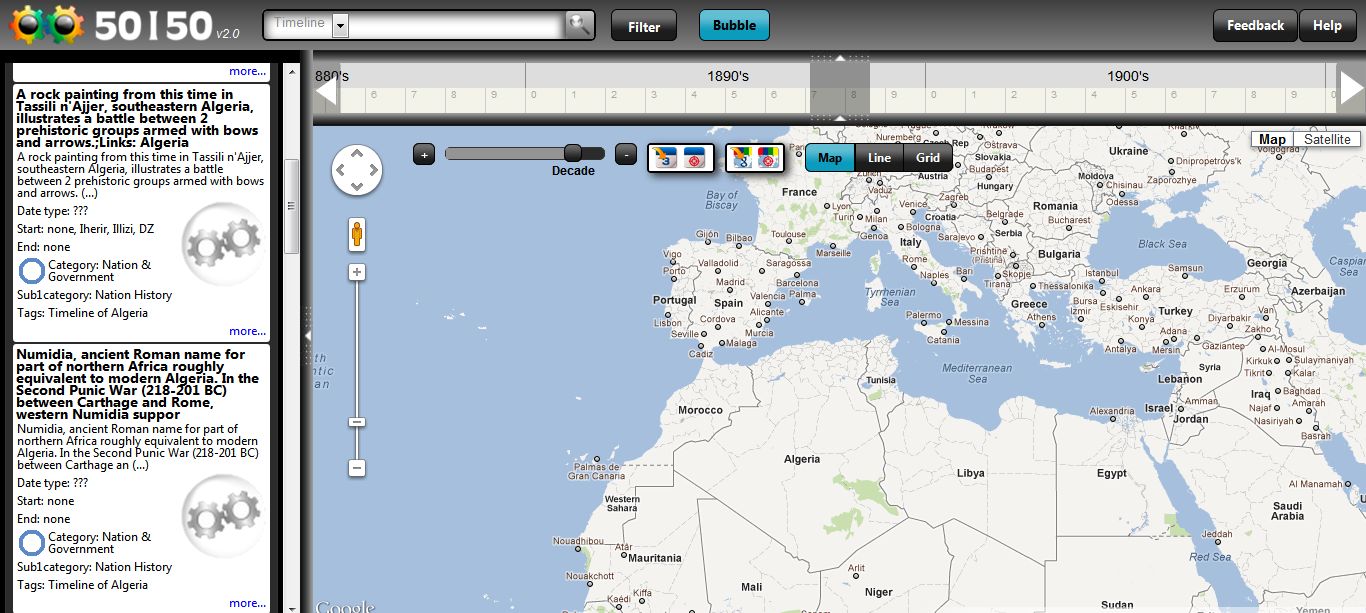Pan the map up with the arrow control
This screenshot has height=613, width=1366.
(357, 154)
